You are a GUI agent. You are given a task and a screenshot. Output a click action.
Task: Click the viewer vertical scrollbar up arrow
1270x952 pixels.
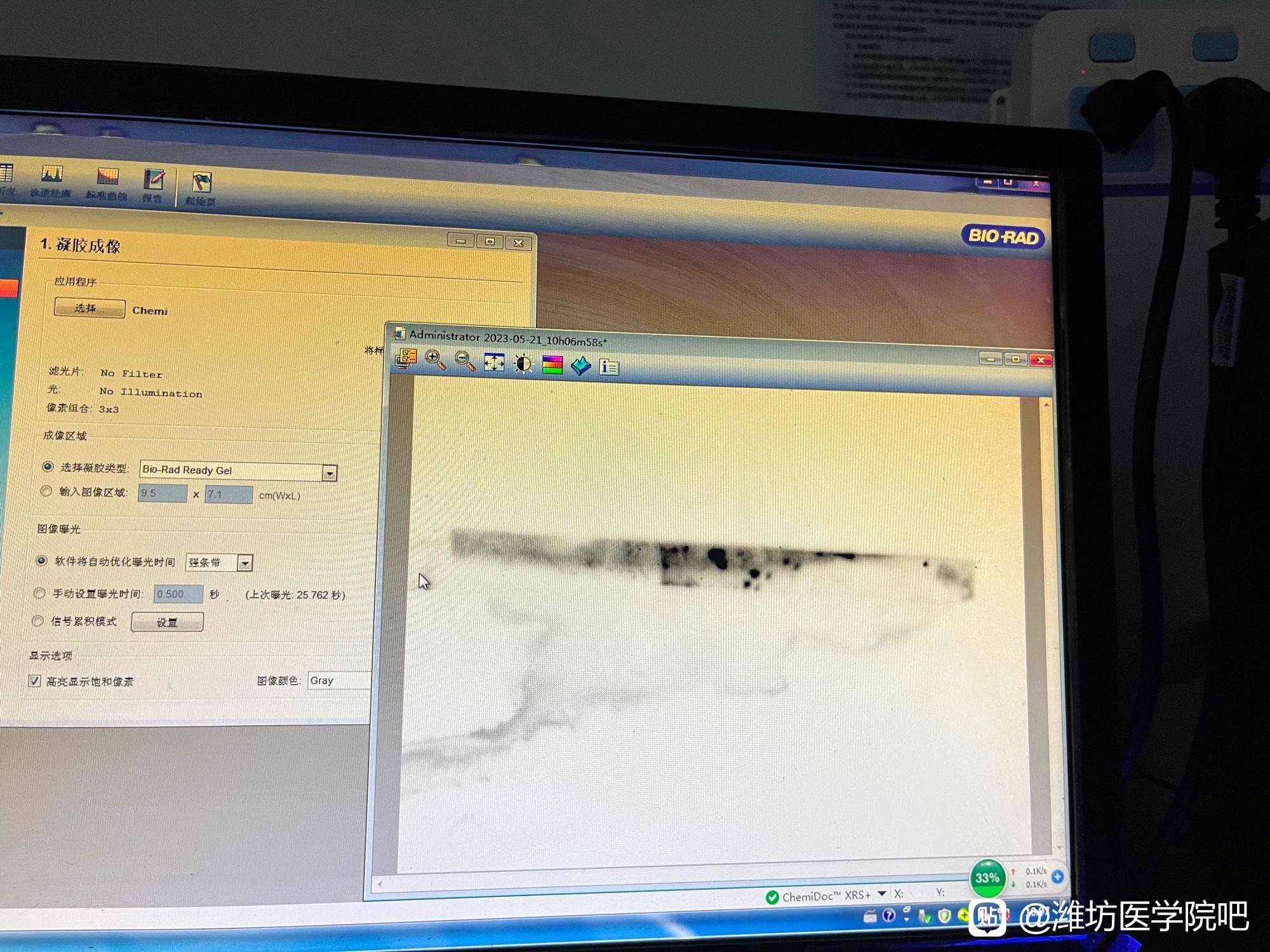1046,404
